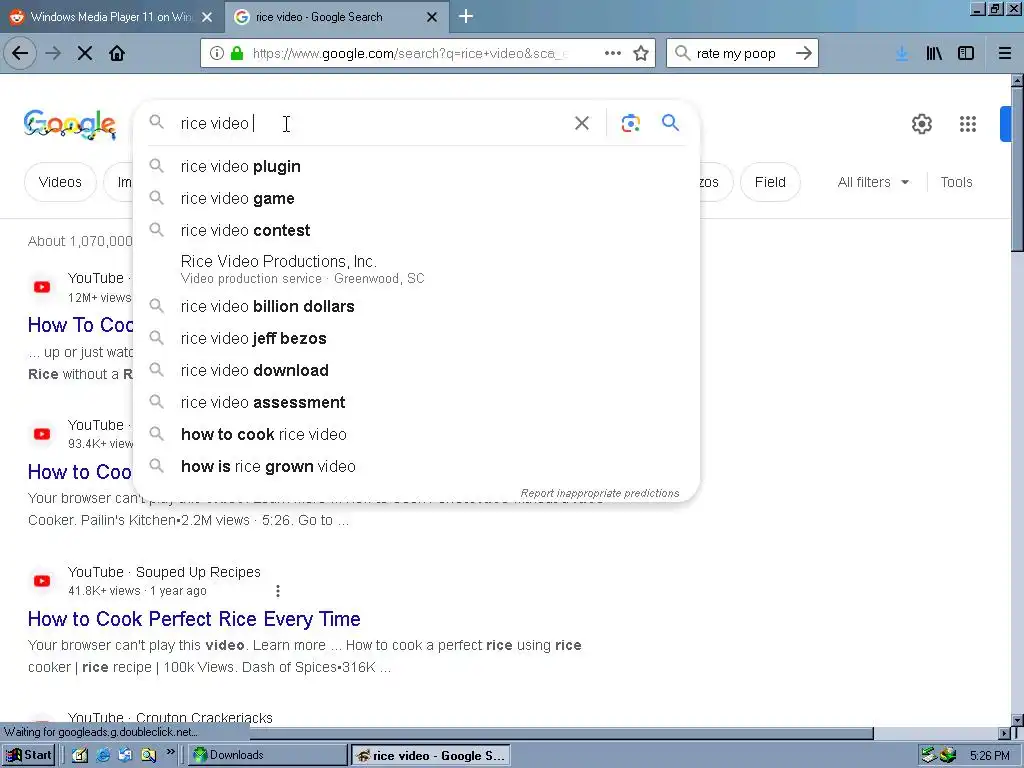Screen dimensions: 1024x768
Task: Switch to Downloads taskbar window
Action: click(268, 755)
